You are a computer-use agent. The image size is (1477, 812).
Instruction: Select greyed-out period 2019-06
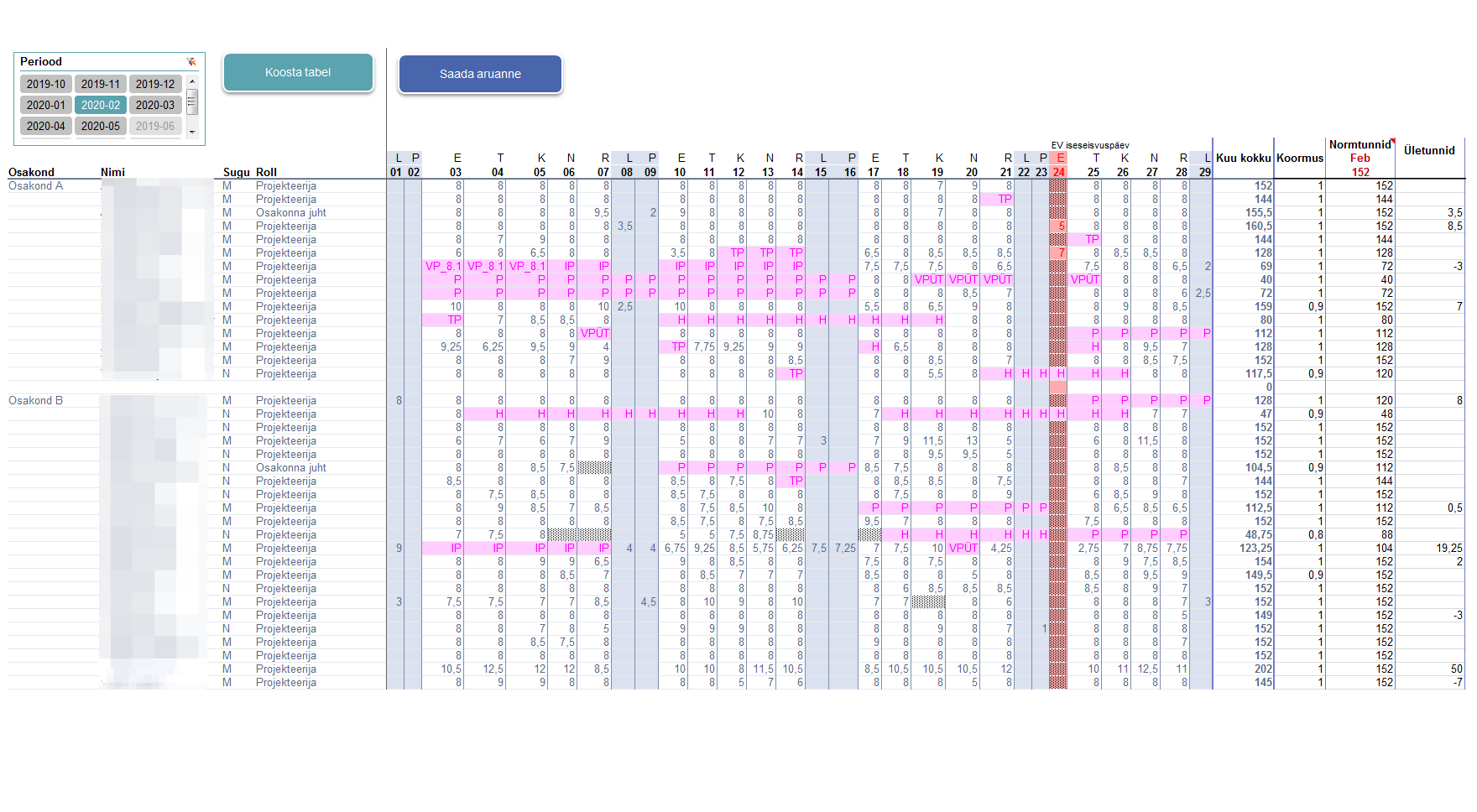[x=155, y=126]
